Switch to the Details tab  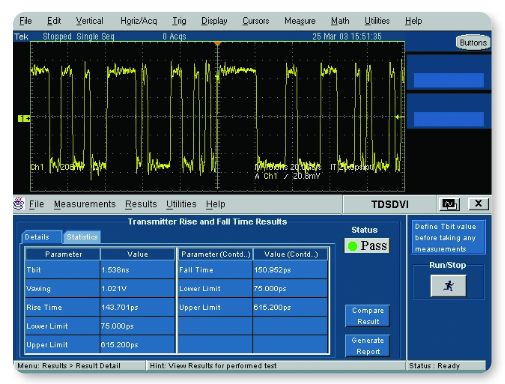41,237
